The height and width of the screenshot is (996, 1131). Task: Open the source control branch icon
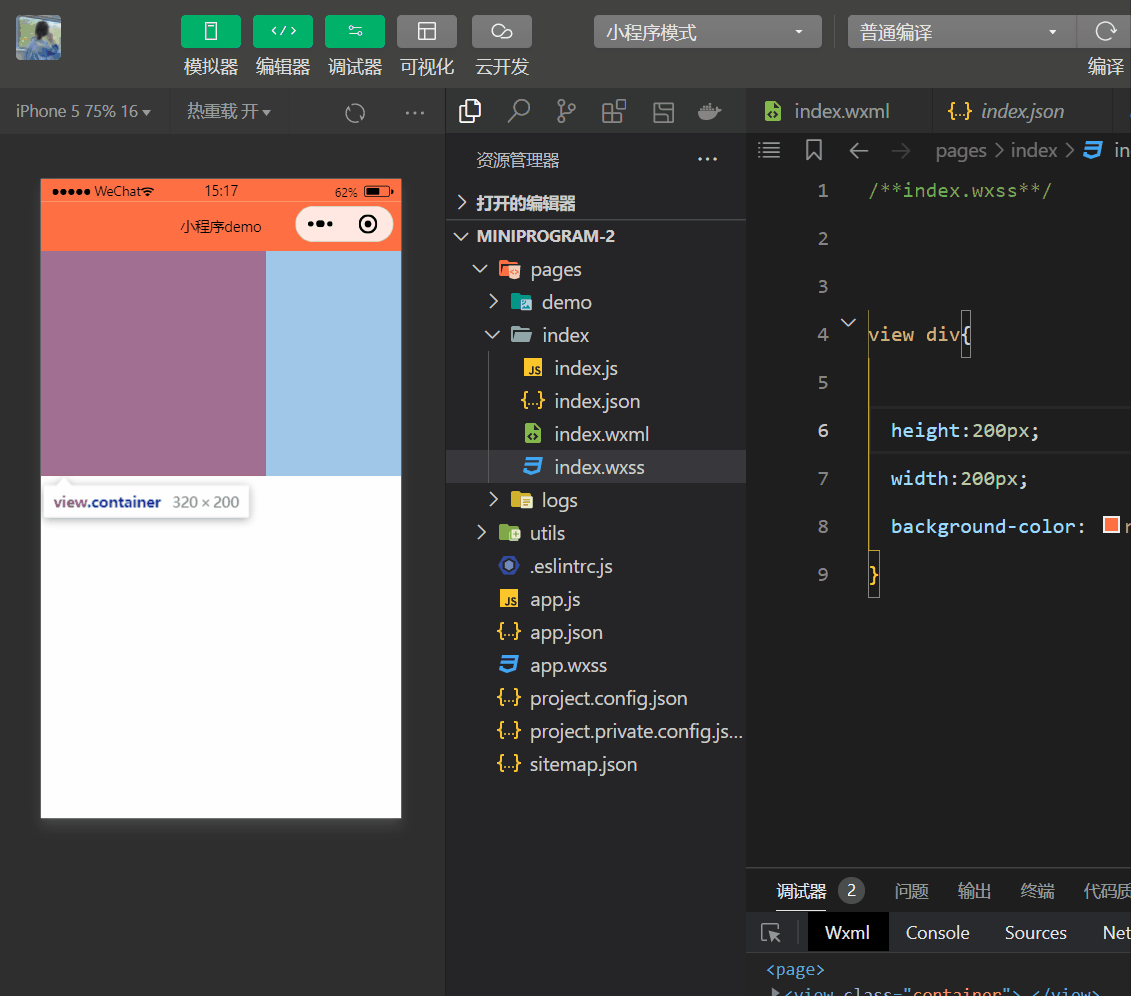pyautogui.click(x=566, y=111)
